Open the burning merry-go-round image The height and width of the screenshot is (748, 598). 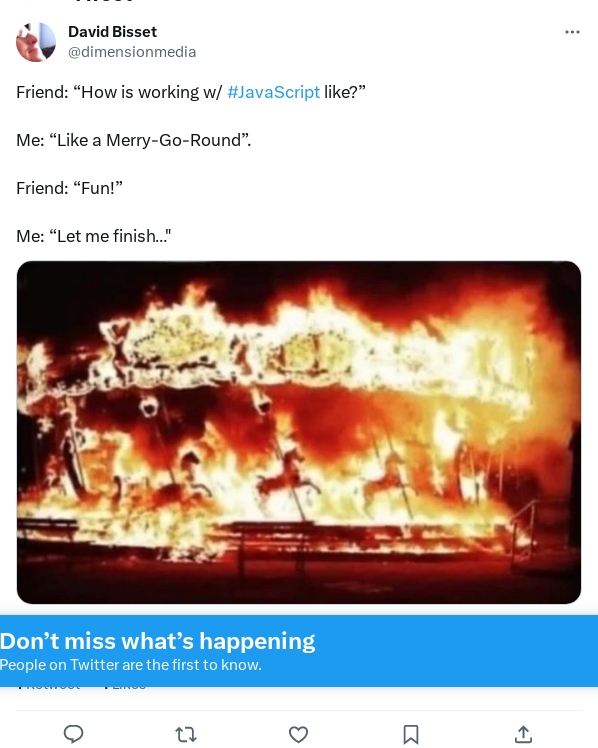(x=299, y=432)
